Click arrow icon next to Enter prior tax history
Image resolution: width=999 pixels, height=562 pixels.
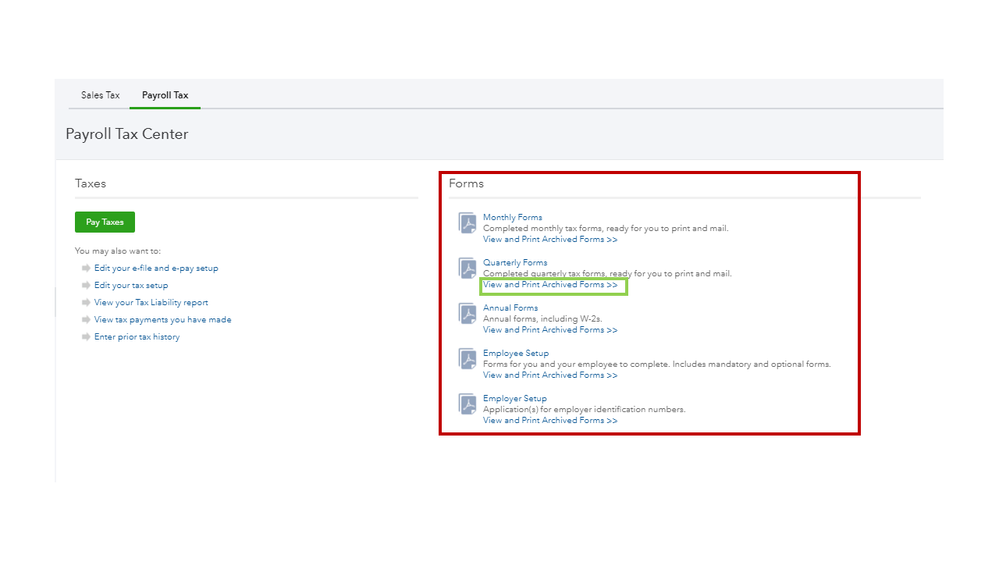[x=86, y=337]
